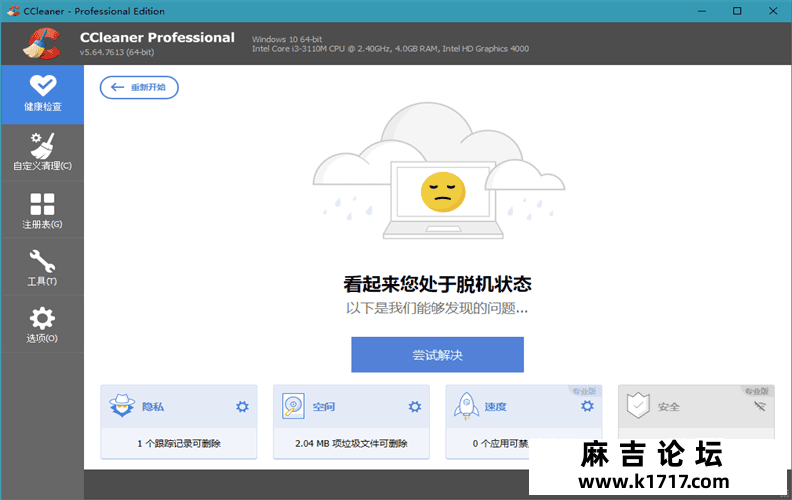The image size is (792, 500).
Task: Open the 注册表(G) registry section
Action: pos(42,210)
